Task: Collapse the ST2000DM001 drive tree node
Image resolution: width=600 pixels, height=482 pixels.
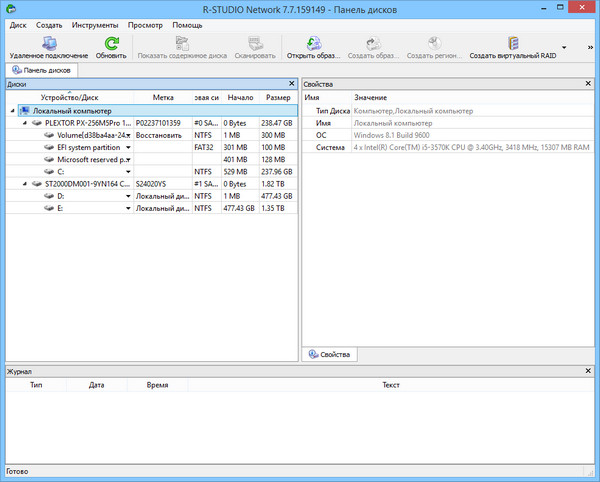Action: pos(24,184)
